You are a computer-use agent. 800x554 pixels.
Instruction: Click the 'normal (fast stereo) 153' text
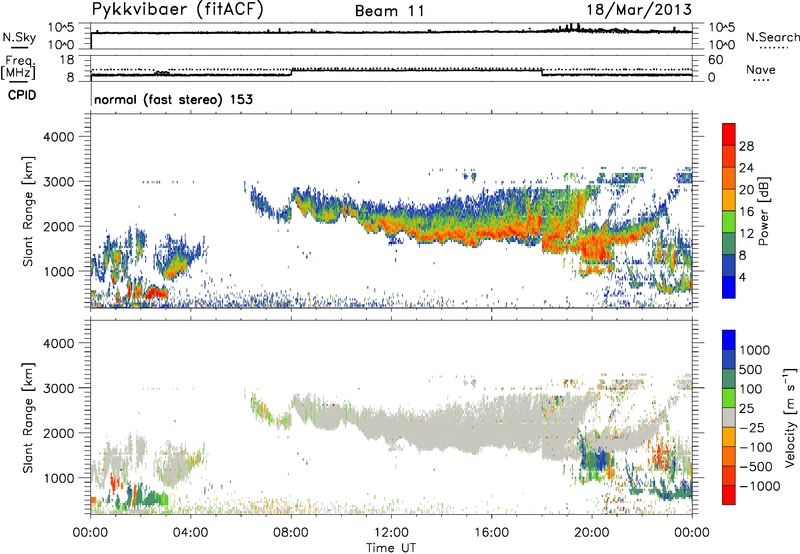pyautogui.click(x=173, y=99)
